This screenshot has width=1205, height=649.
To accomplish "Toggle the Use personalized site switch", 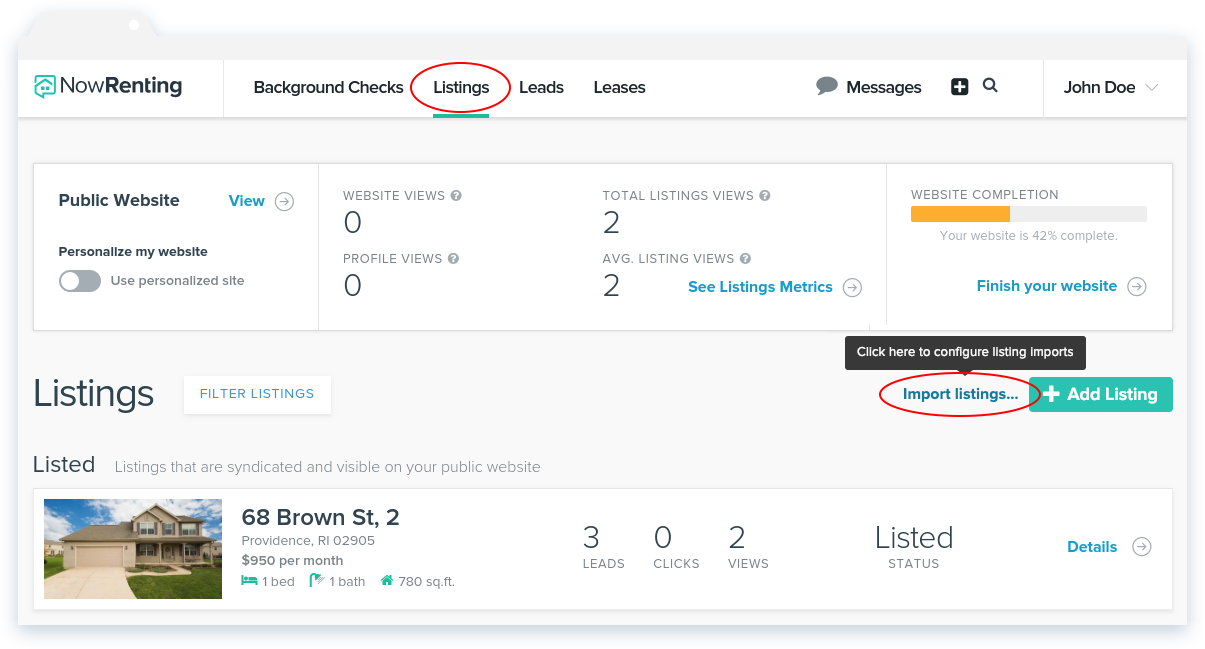I will (80, 281).
